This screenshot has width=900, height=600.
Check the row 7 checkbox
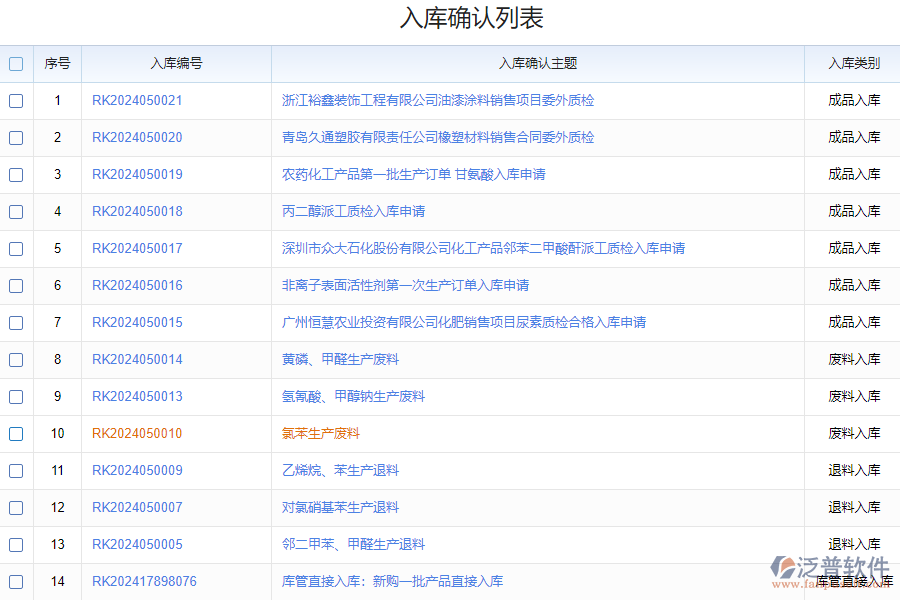16,322
